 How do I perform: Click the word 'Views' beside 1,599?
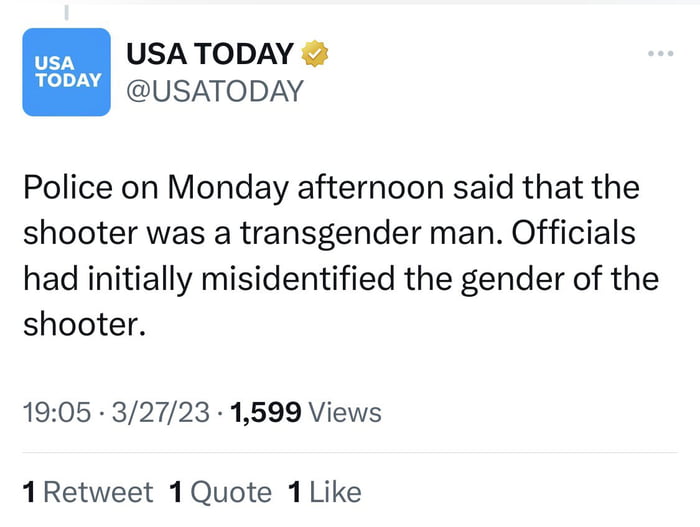(346, 412)
